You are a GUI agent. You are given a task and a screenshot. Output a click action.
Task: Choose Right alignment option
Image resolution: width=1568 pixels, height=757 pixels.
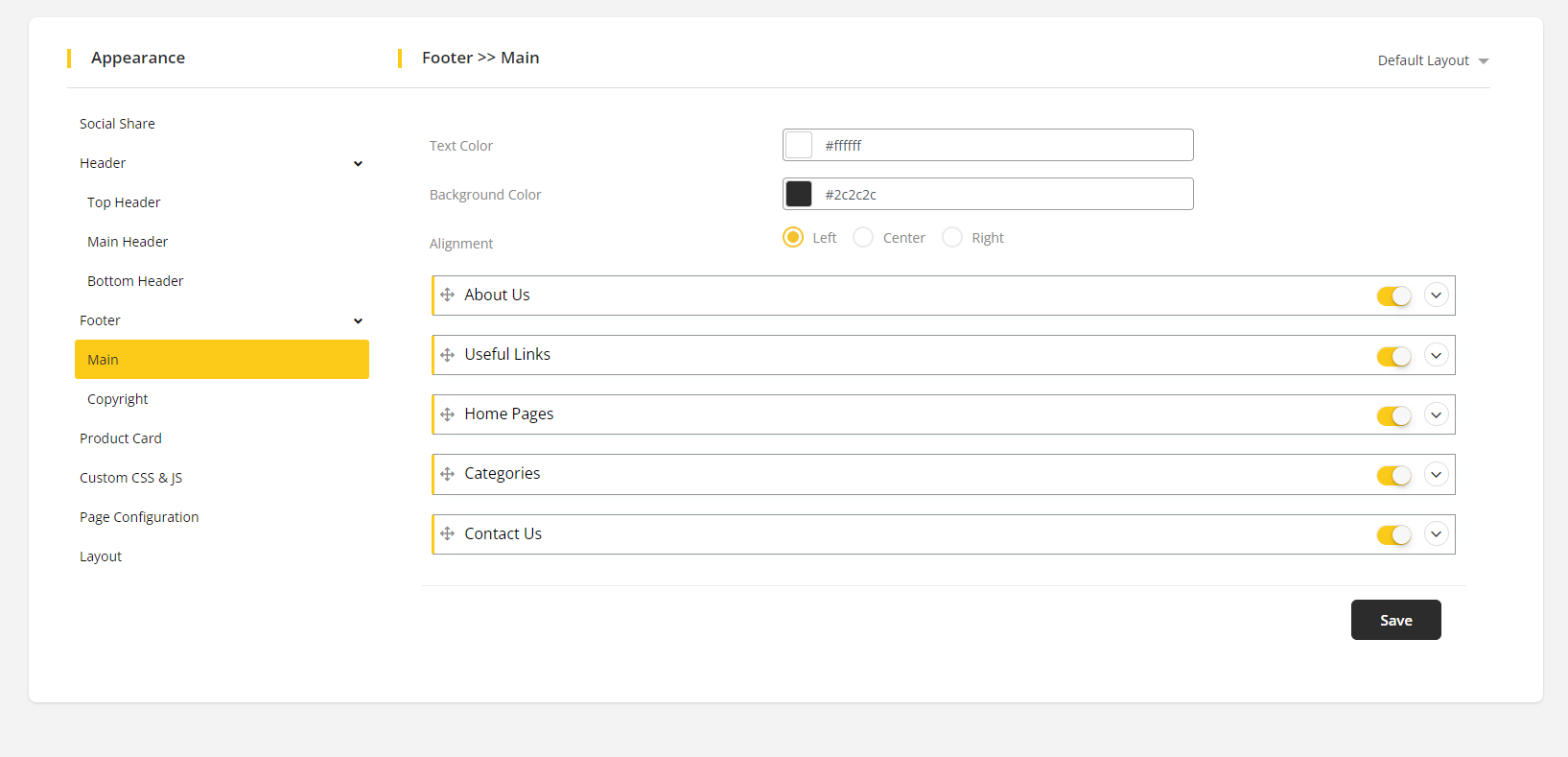[x=952, y=237]
